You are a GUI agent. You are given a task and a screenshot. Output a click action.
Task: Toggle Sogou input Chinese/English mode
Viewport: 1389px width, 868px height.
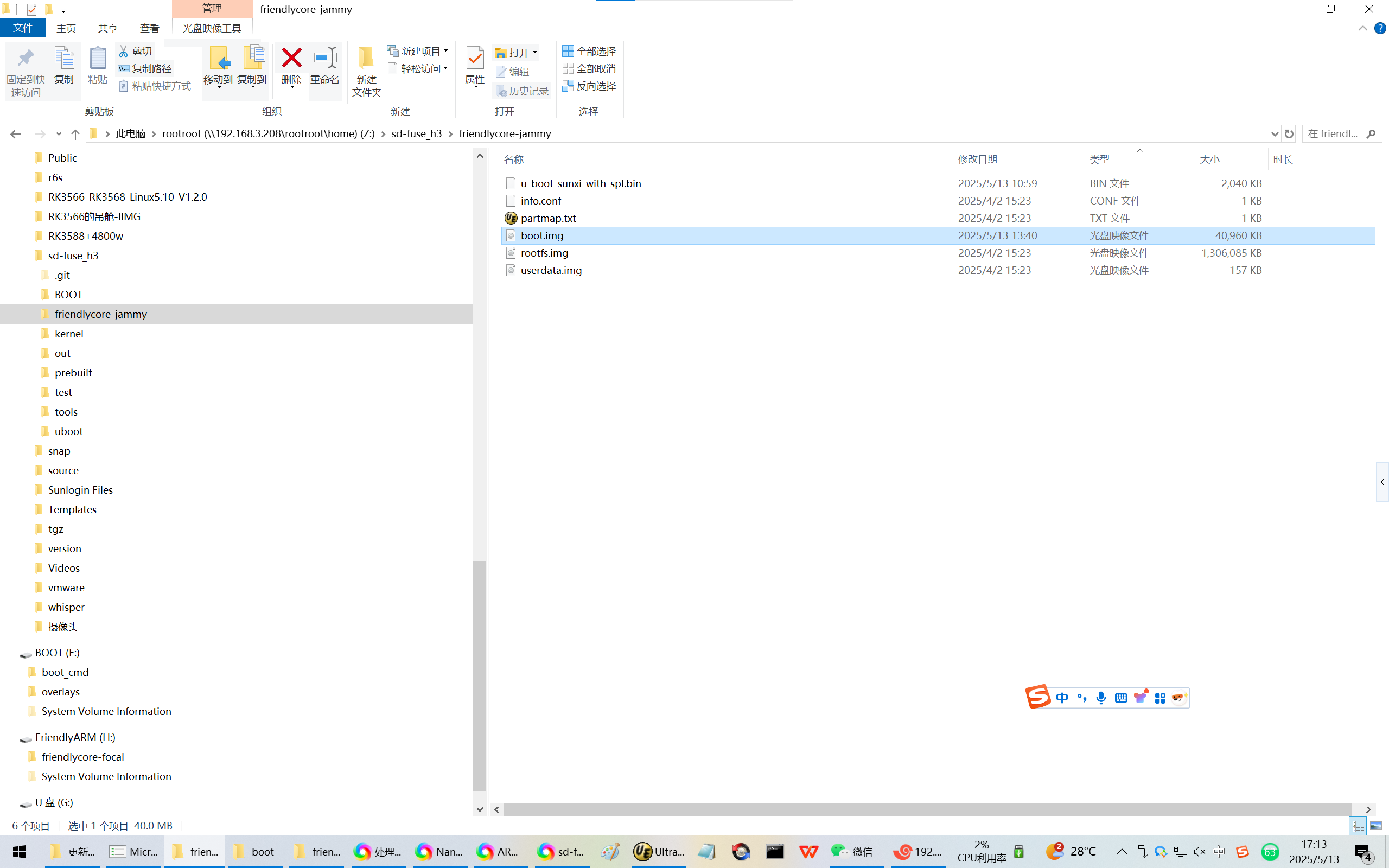[1061, 698]
